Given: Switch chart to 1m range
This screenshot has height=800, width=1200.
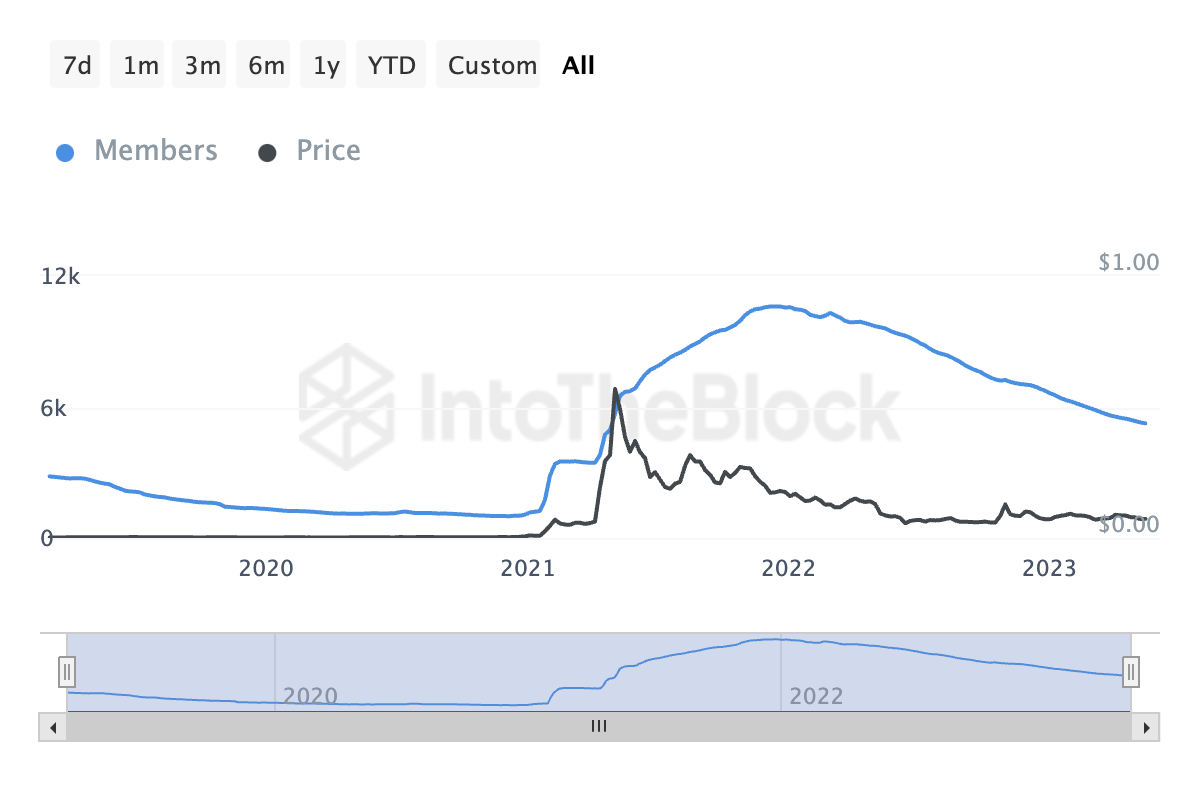Looking at the screenshot, I should click(x=140, y=66).
